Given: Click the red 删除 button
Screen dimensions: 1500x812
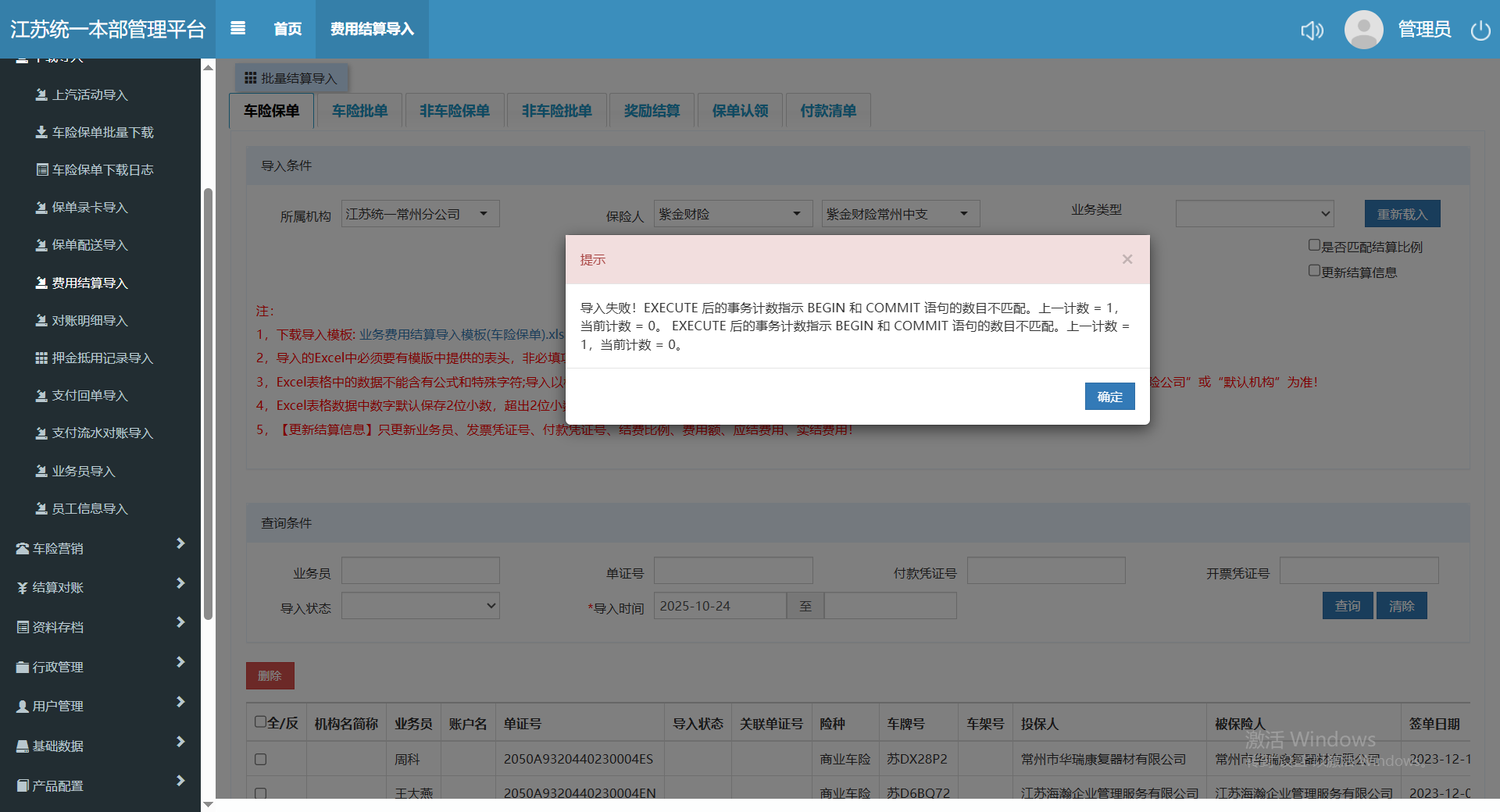Looking at the screenshot, I should [270, 675].
